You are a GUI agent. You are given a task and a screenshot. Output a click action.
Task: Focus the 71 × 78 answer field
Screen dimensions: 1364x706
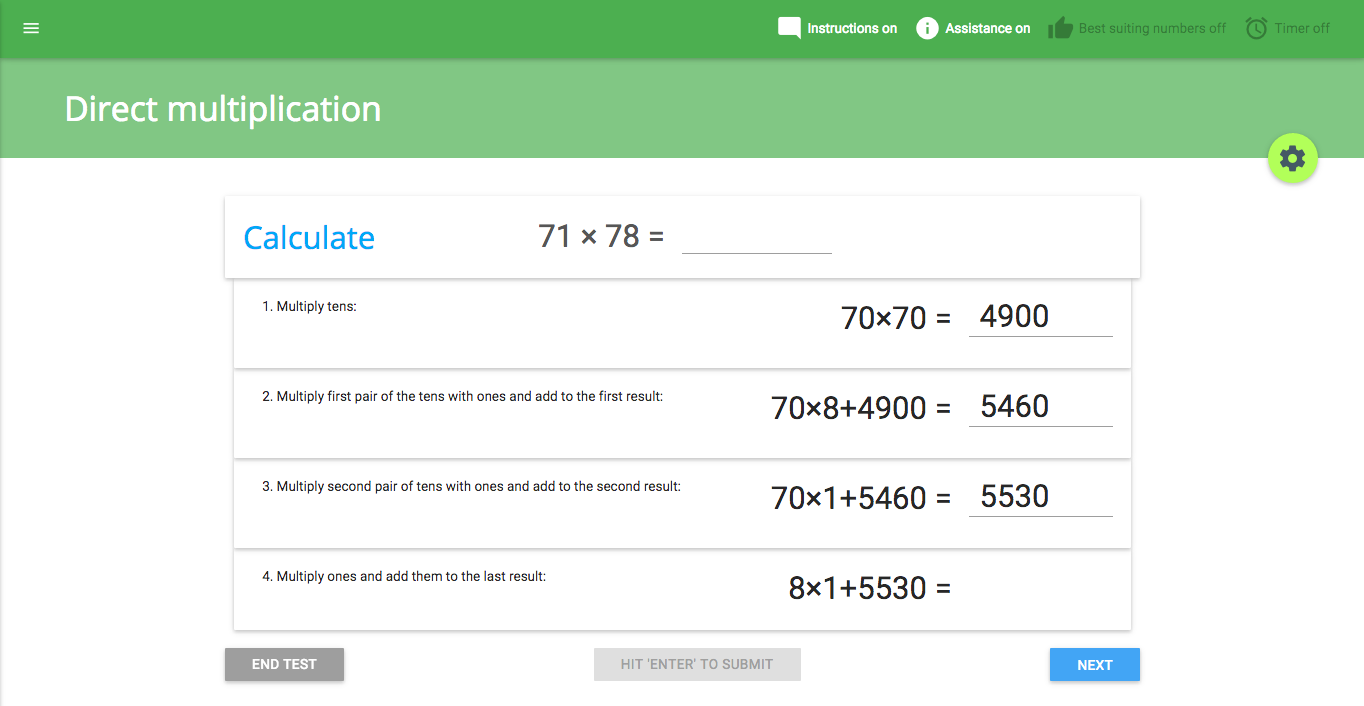[757, 237]
